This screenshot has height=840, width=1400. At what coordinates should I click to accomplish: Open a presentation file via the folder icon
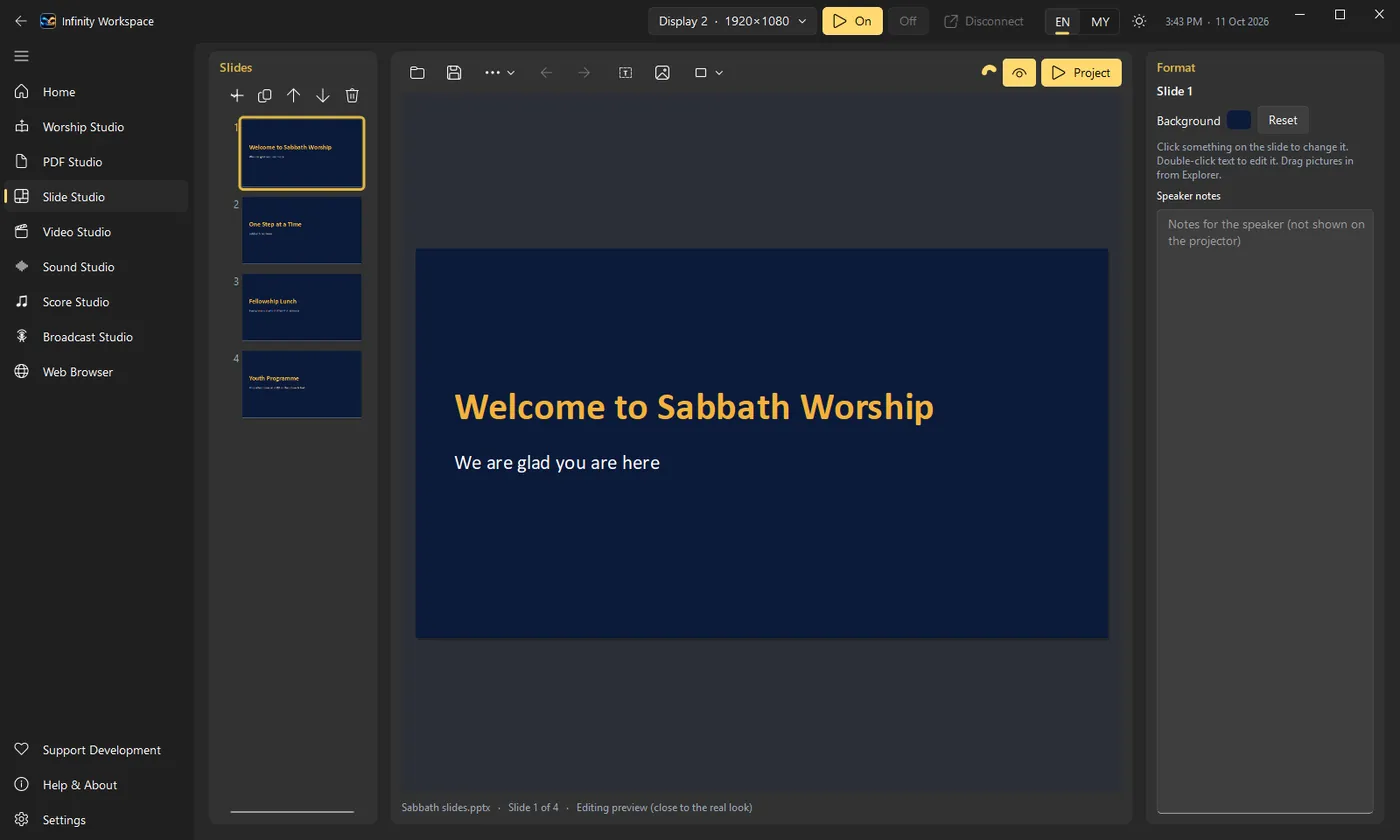coord(418,73)
